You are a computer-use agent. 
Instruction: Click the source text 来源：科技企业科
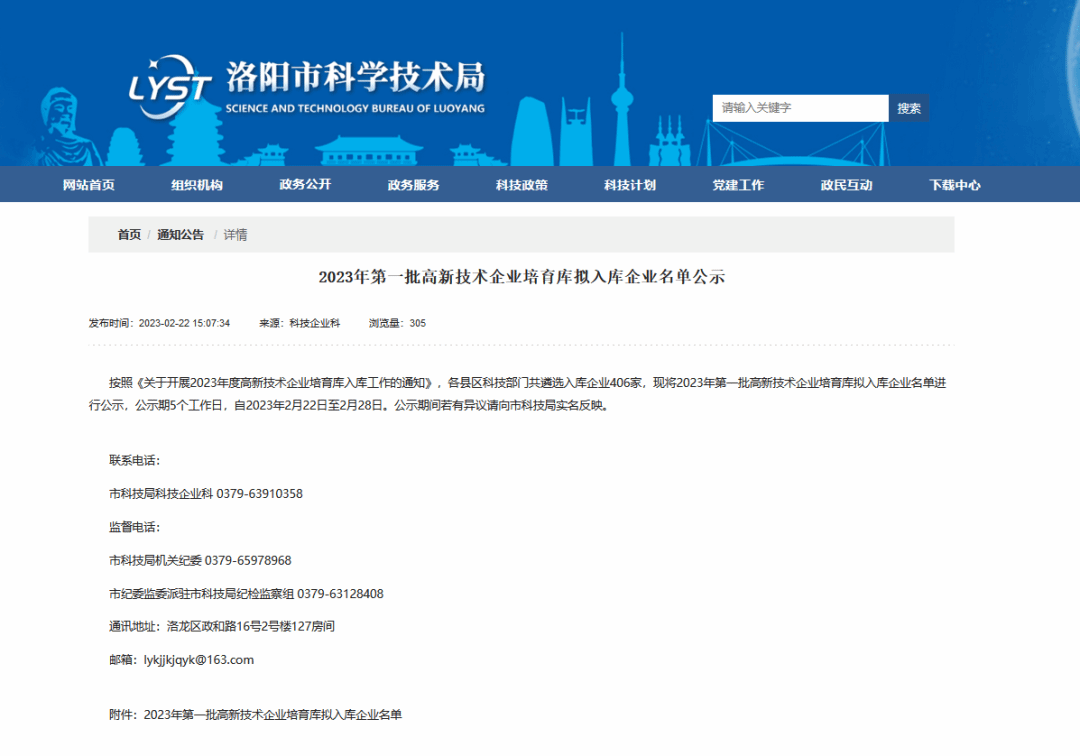tap(300, 323)
